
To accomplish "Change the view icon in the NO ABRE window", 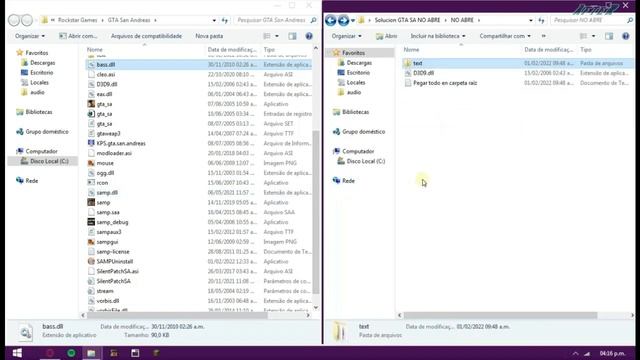I will click(584, 36).
